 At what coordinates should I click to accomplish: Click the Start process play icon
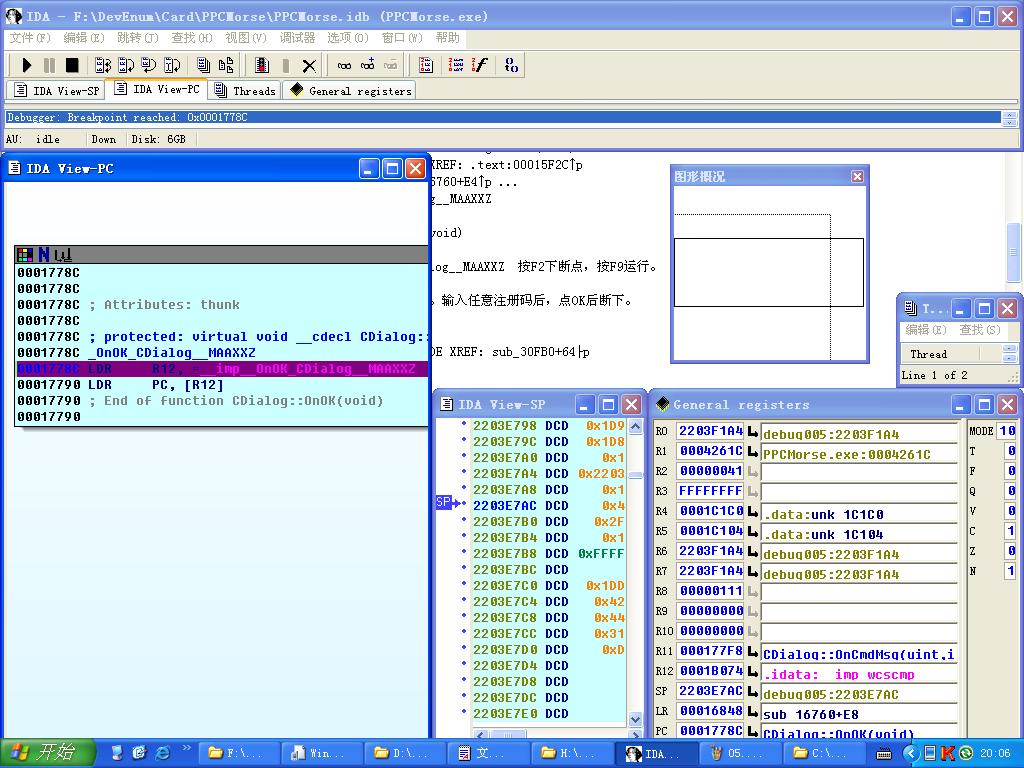(27, 65)
